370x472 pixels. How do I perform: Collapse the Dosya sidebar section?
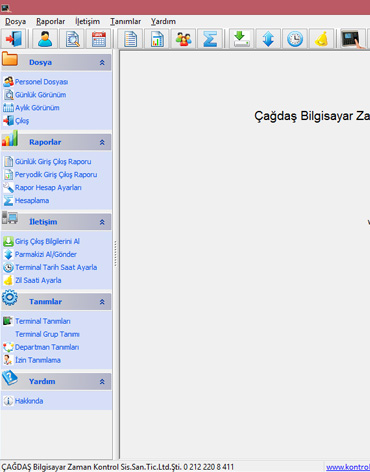coord(102,63)
